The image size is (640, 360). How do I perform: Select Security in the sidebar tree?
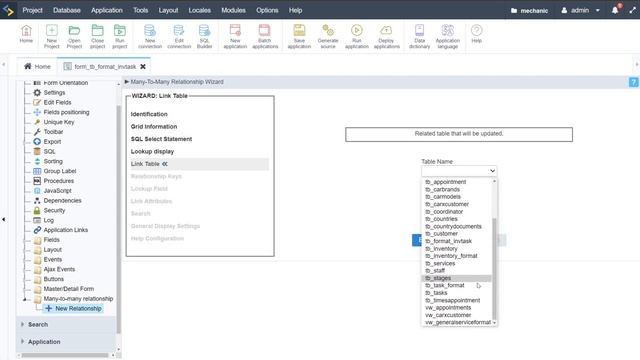[54, 210]
